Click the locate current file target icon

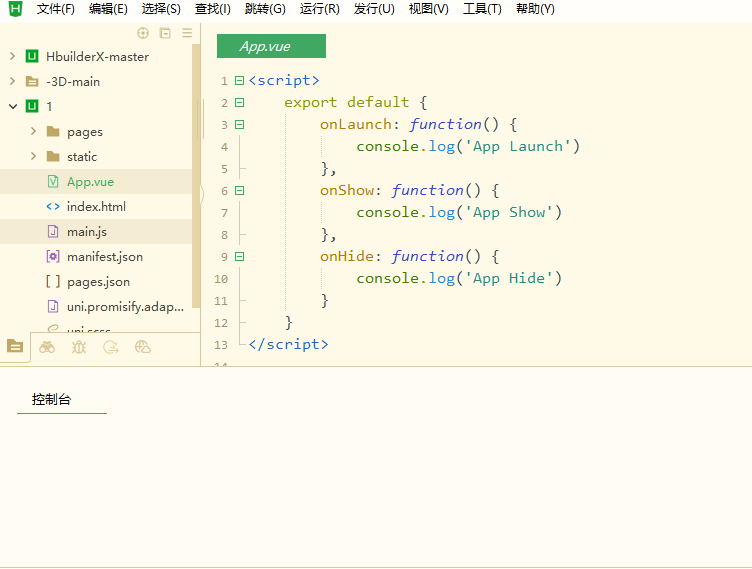pos(143,33)
